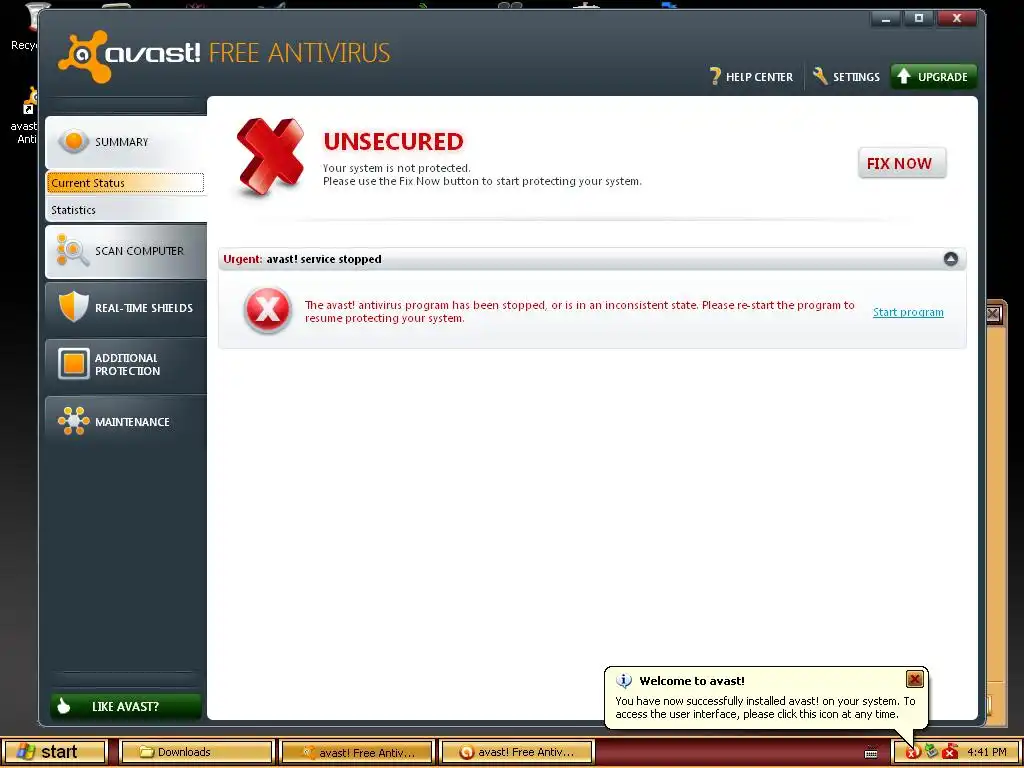Click the Like Avast? button
The height and width of the screenshot is (768, 1024).
126,706
